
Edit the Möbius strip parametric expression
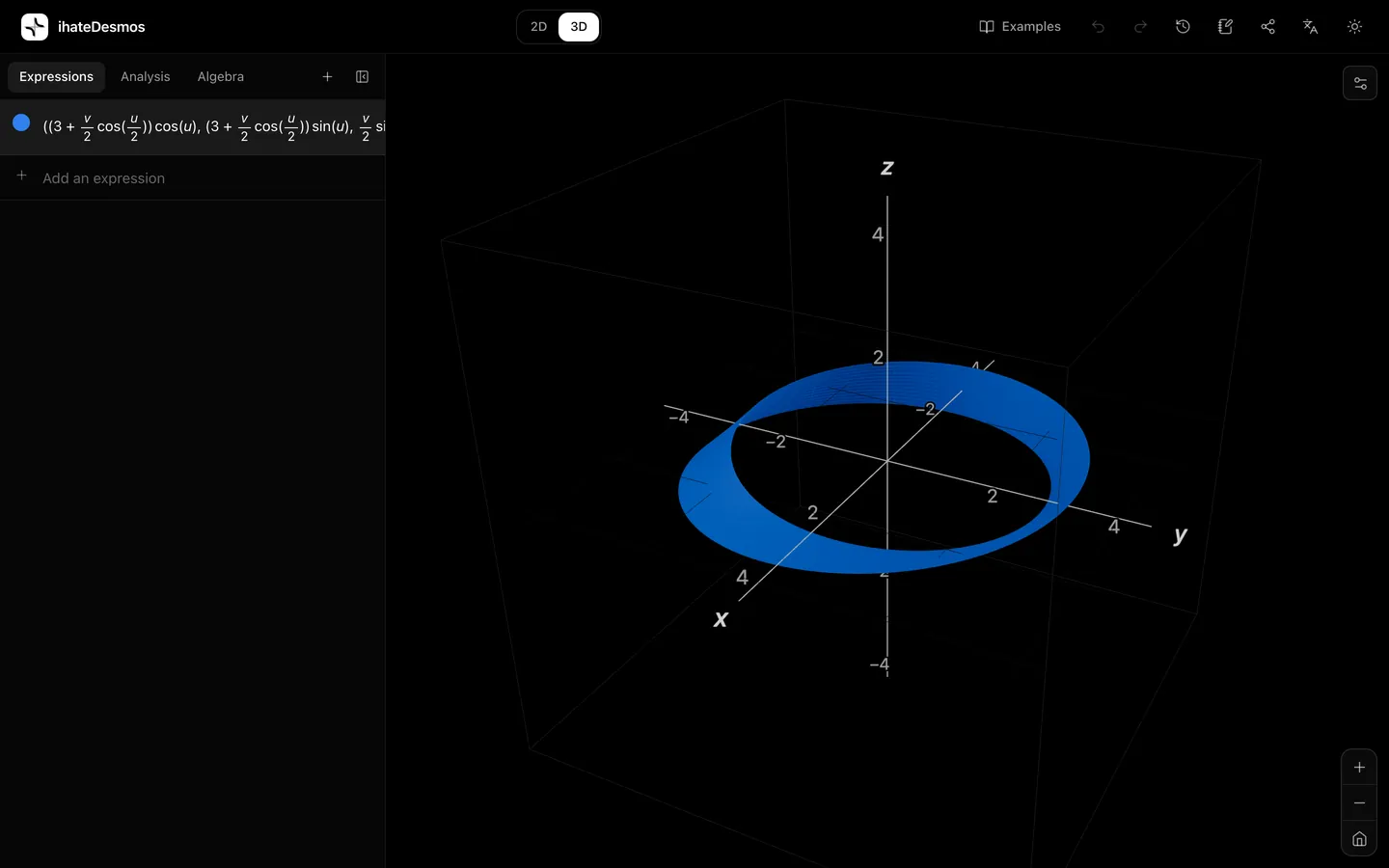[x=213, y=126]
